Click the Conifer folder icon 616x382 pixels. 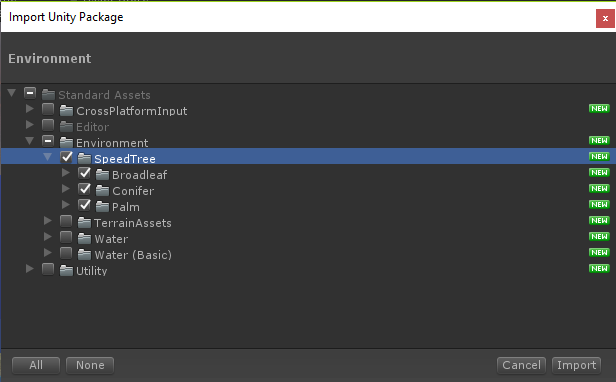tap(102, 191)
